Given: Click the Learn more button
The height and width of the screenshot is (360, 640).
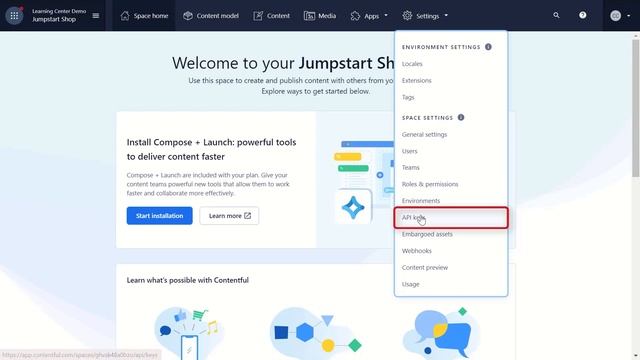Looking at the screenshot, I should point(229,216).
